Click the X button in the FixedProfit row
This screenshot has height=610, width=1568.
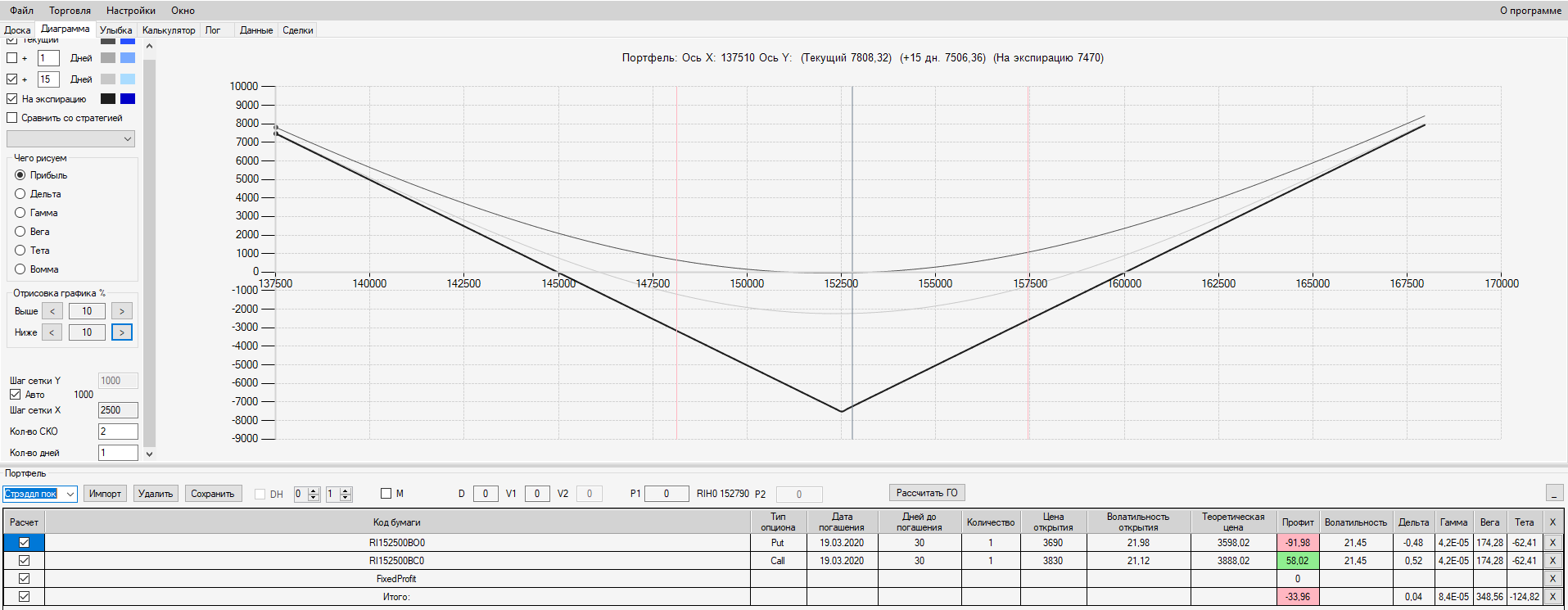pos(1552,579)
